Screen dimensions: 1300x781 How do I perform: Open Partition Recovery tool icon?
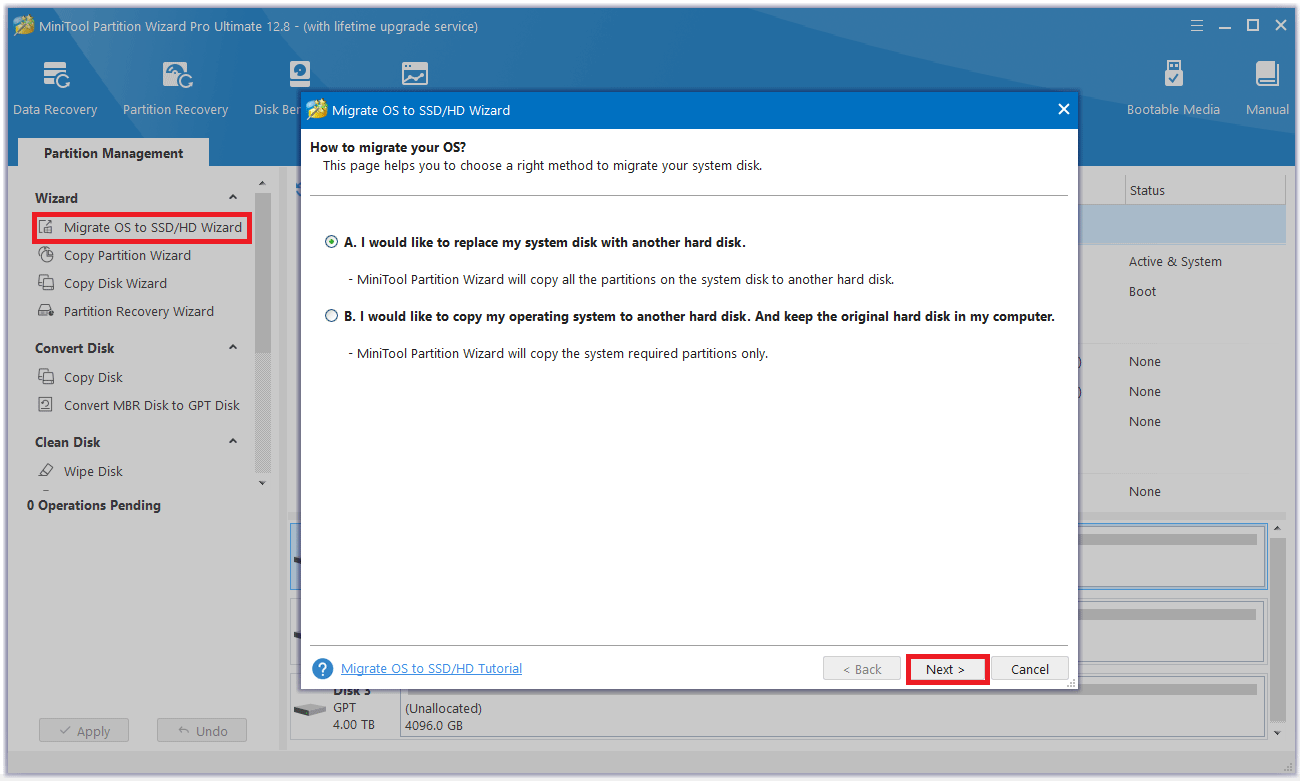click(176, 75)
